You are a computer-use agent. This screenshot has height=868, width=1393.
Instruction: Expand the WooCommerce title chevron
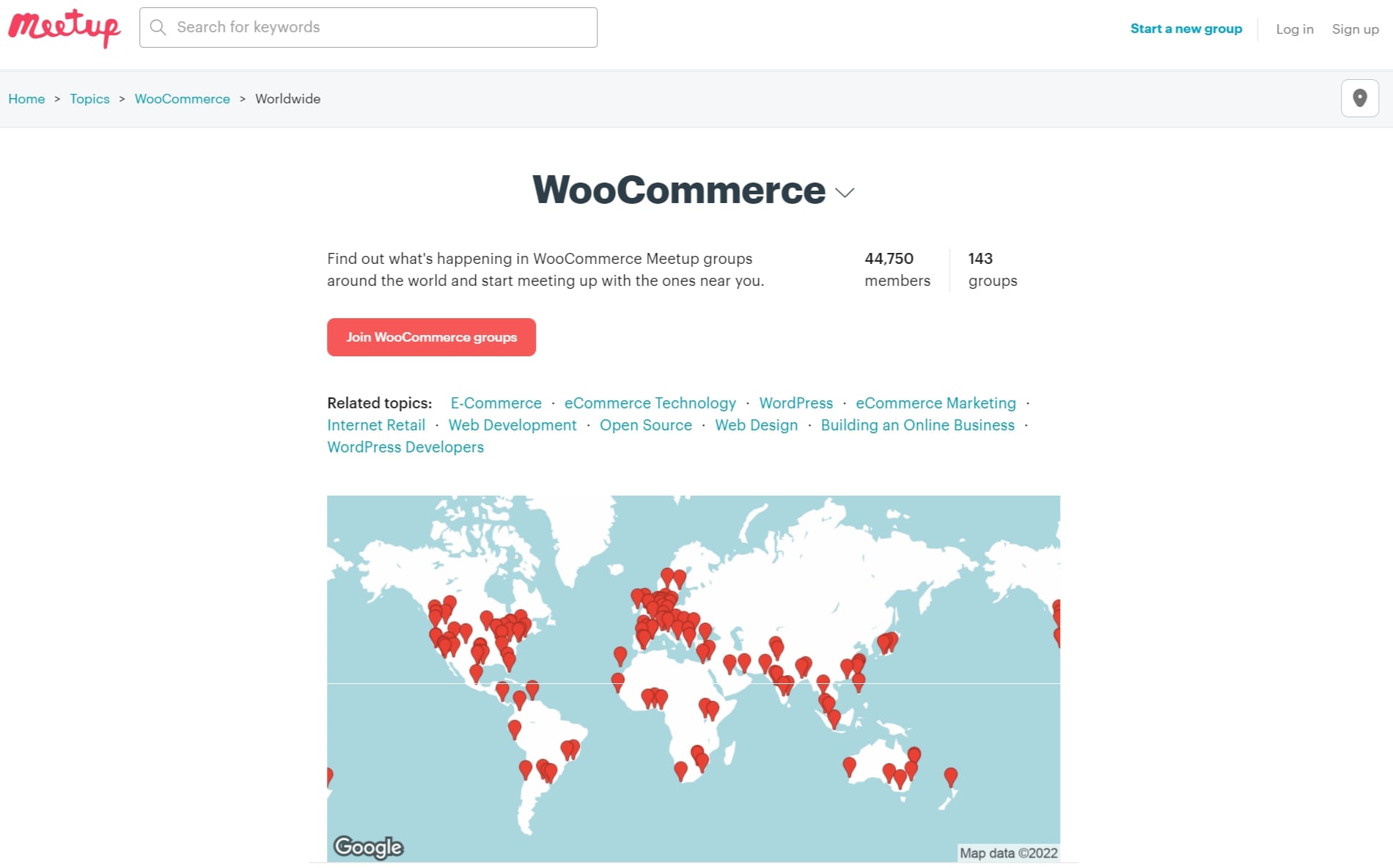tap(845, 193)
